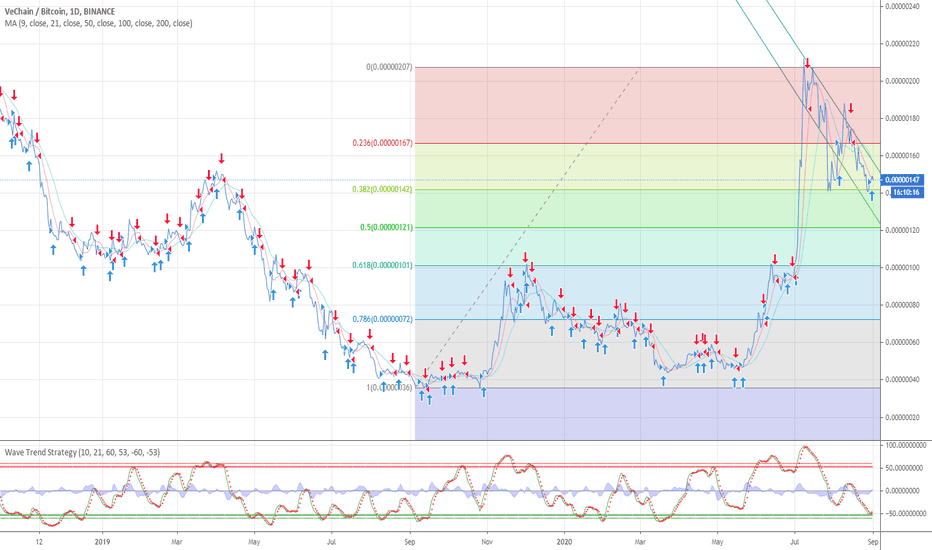Click 0.00000220 on the price axis

[x=902, y=43]
